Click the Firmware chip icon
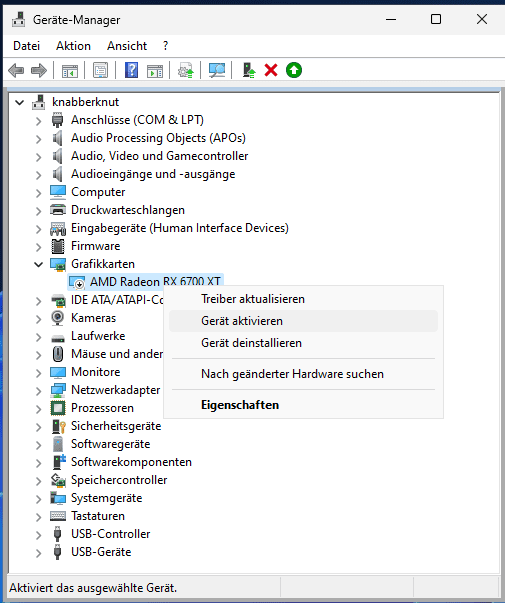Screen dimensions: 505x603 click(58, 246)
